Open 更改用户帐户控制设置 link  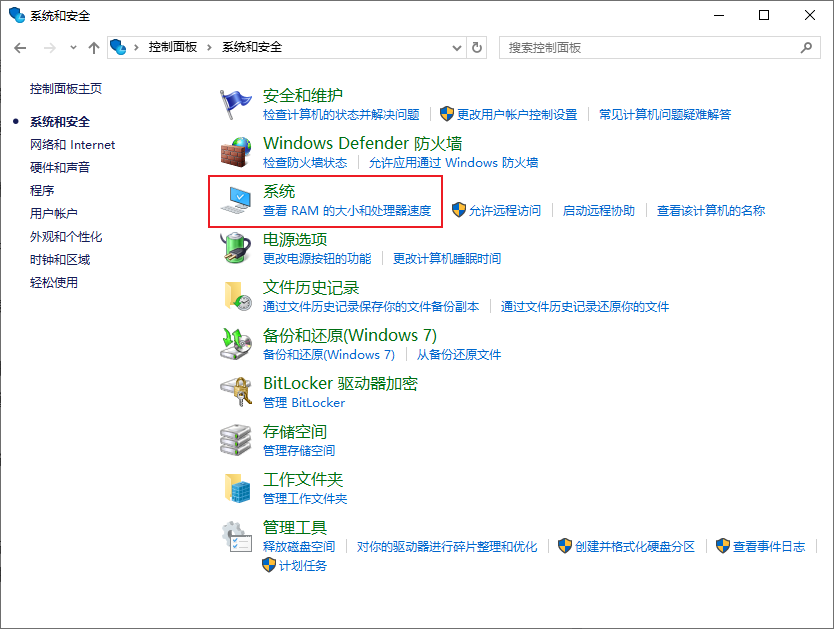[517, 114]
